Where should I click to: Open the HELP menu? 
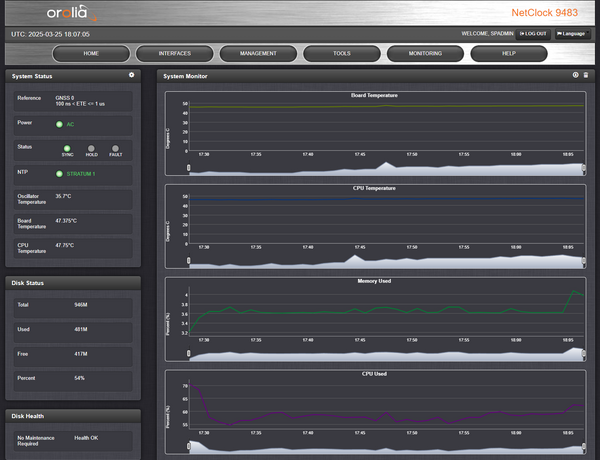click(x=509, y=54)
